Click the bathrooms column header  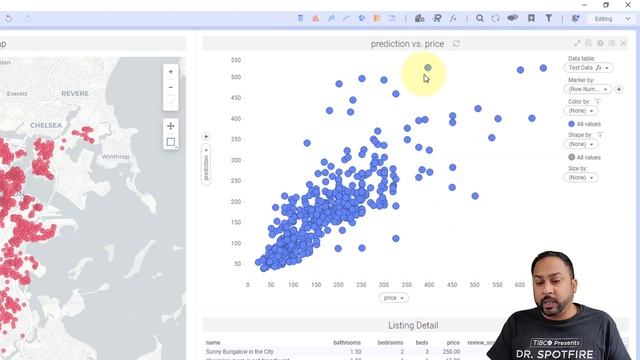coord(347,343)
